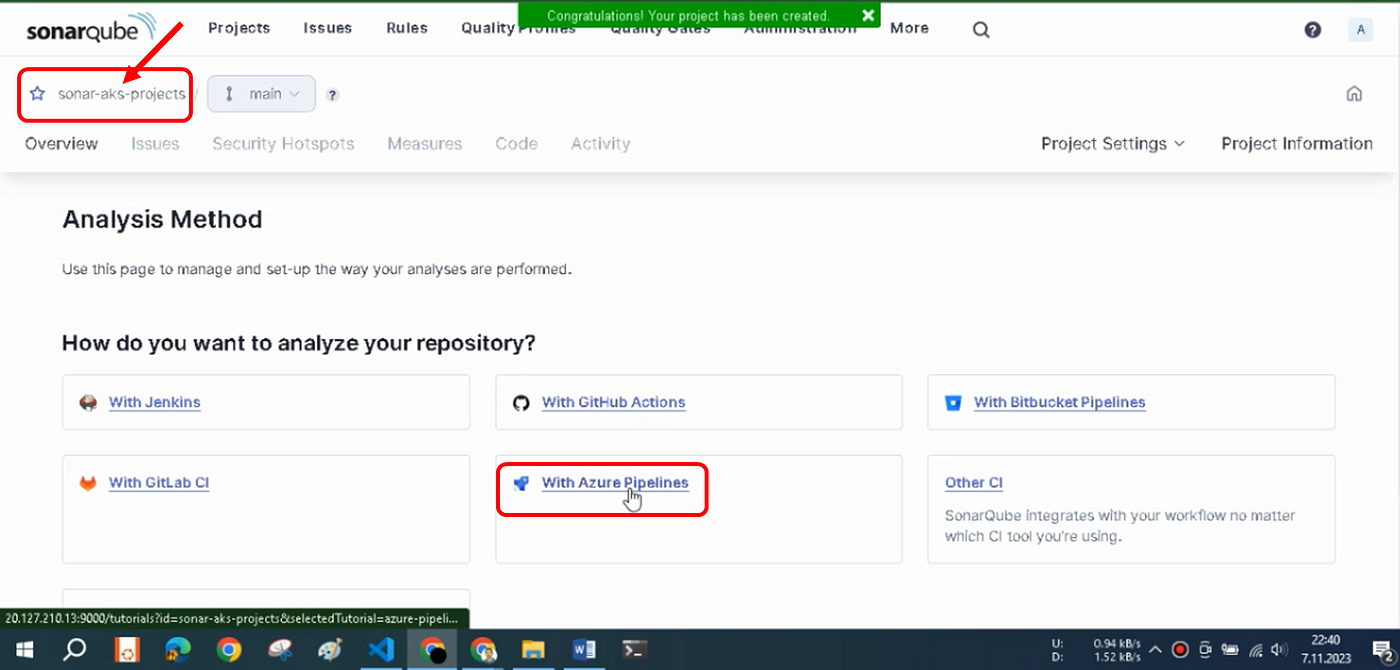Screen dimensions: 1400x670
Task: Open Windows search on the taskbar
Action: point(75,650)
